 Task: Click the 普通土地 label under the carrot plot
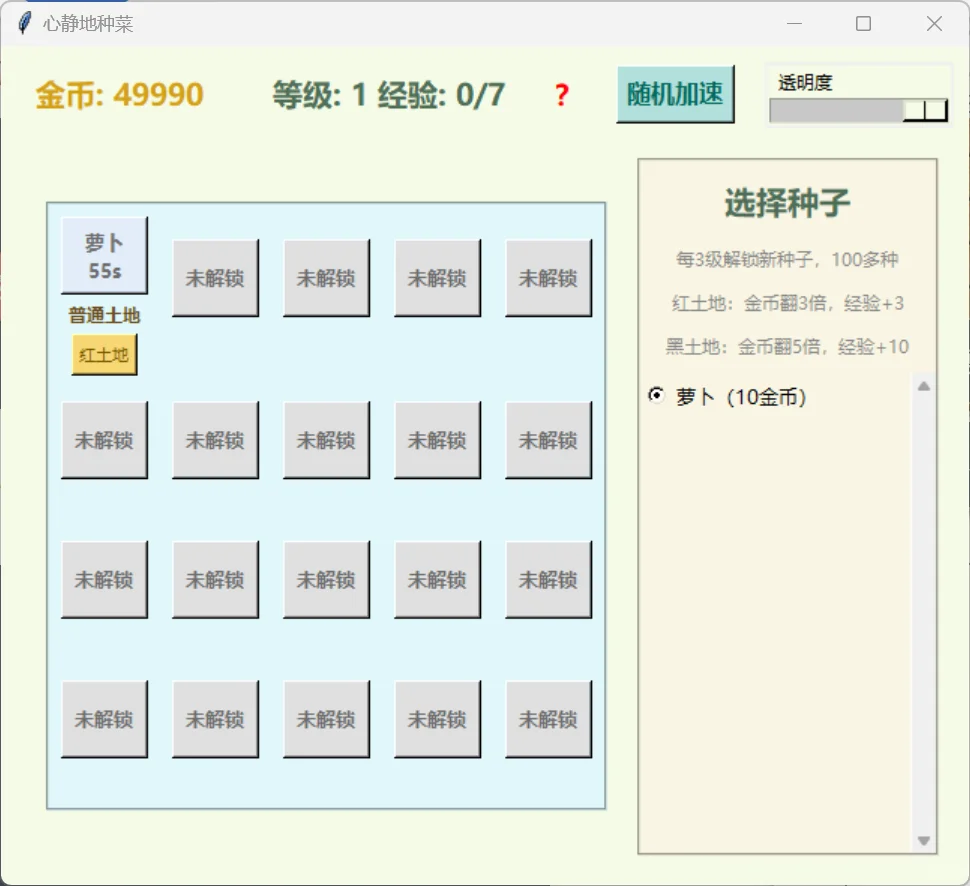click(103, 315)
